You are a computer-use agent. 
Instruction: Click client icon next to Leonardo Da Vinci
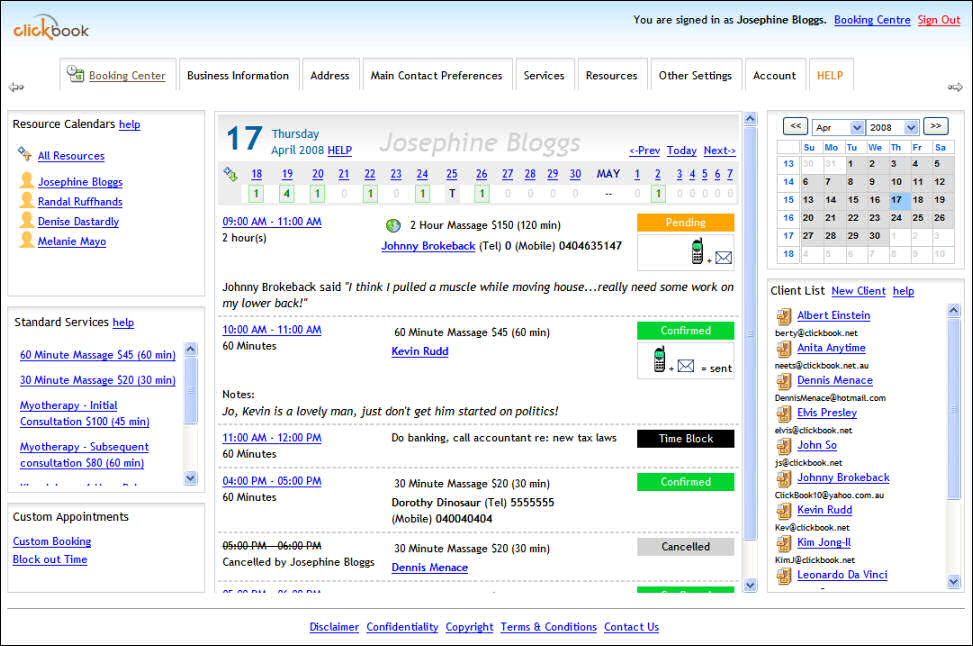point(784,576)
